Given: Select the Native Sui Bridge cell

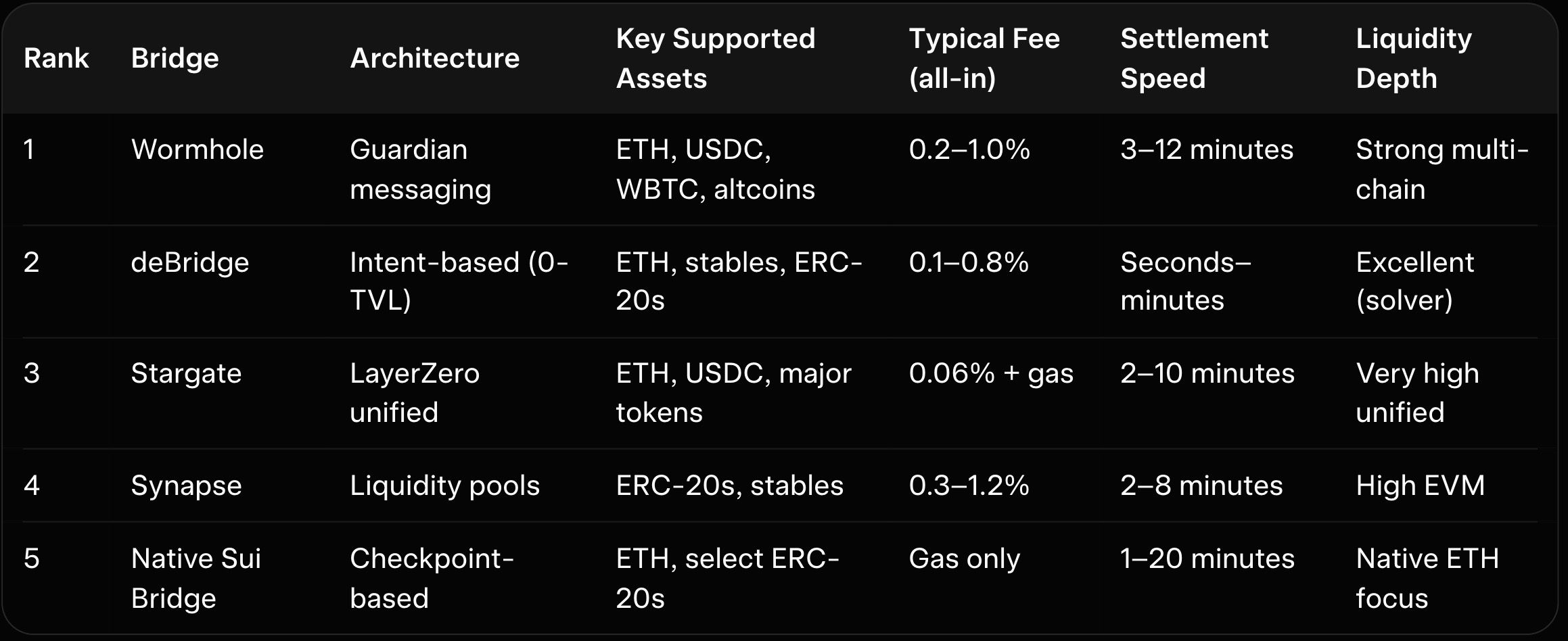Looking at the screenshot, I should [195, 578].
